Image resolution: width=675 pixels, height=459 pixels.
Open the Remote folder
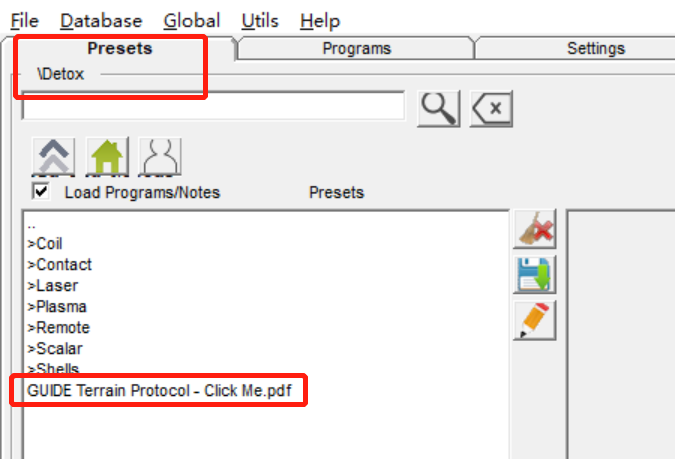tap(59, 328)
